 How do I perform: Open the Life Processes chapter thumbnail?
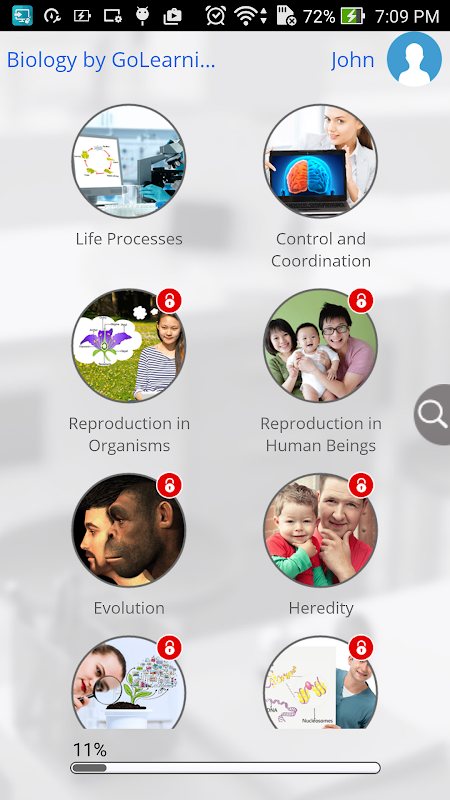(129, 161)
